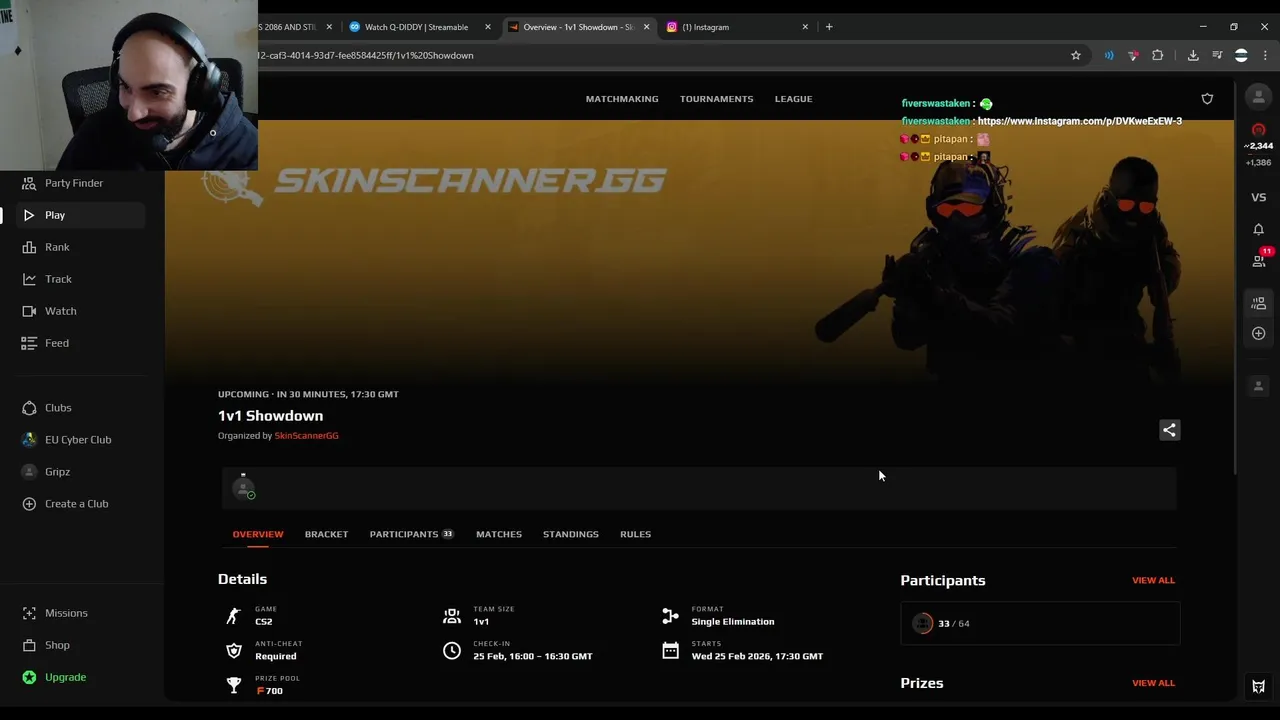Open the media controls icon in browser toolbar

coord(1217,56)
